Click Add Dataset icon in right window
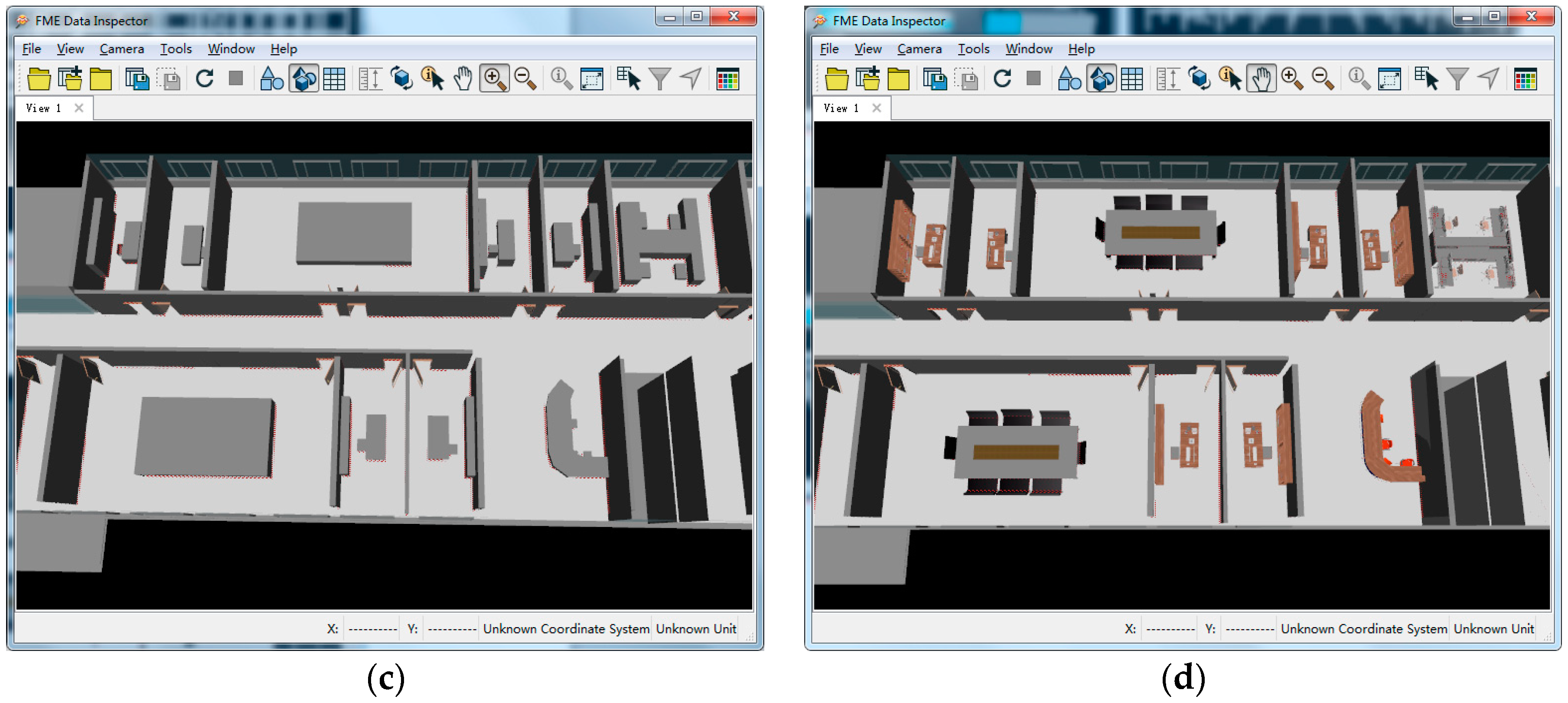This screenshot has height=703, width=1568. click(867, 79)
